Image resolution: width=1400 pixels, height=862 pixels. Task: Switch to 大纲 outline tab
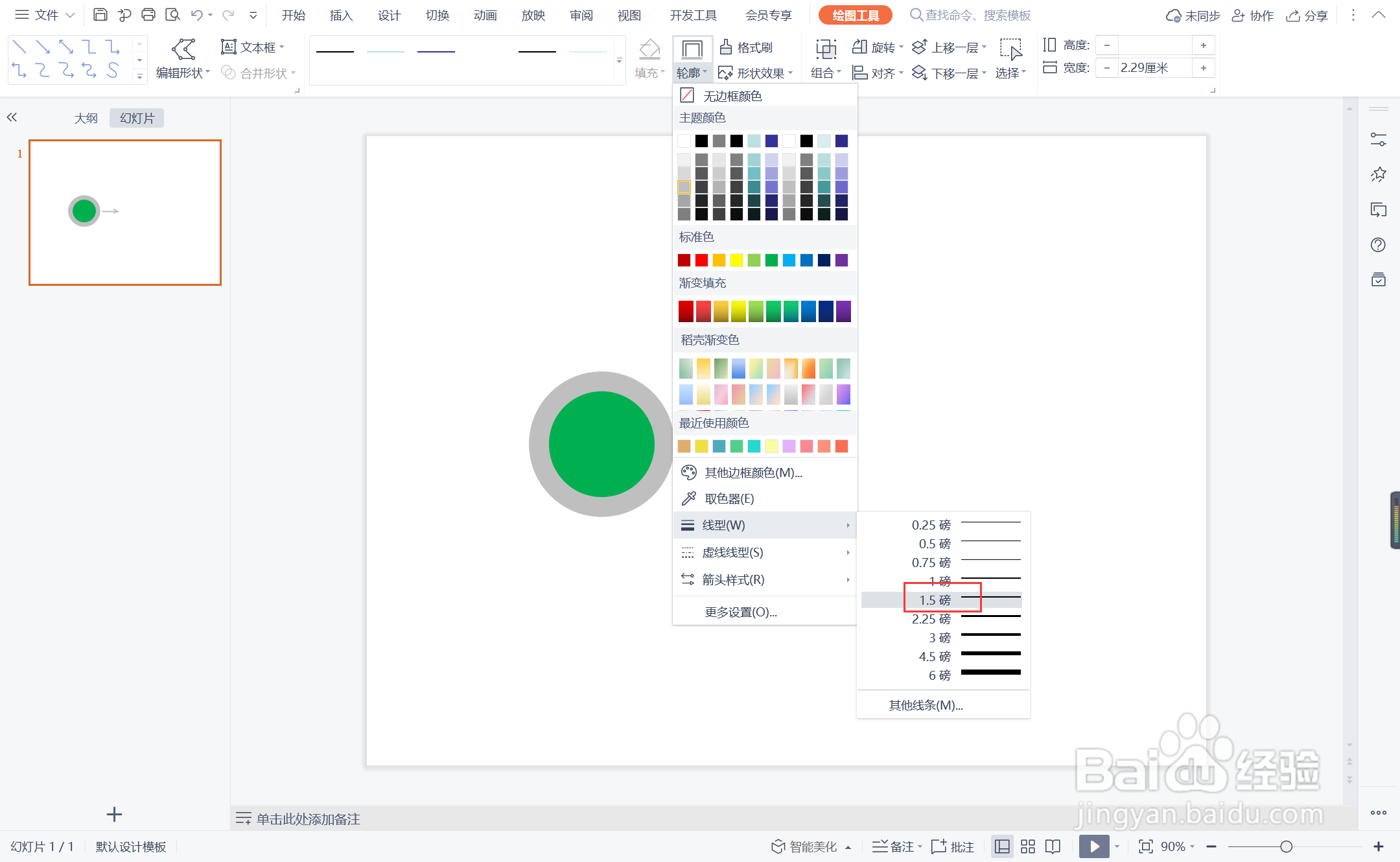click(86, 118)
